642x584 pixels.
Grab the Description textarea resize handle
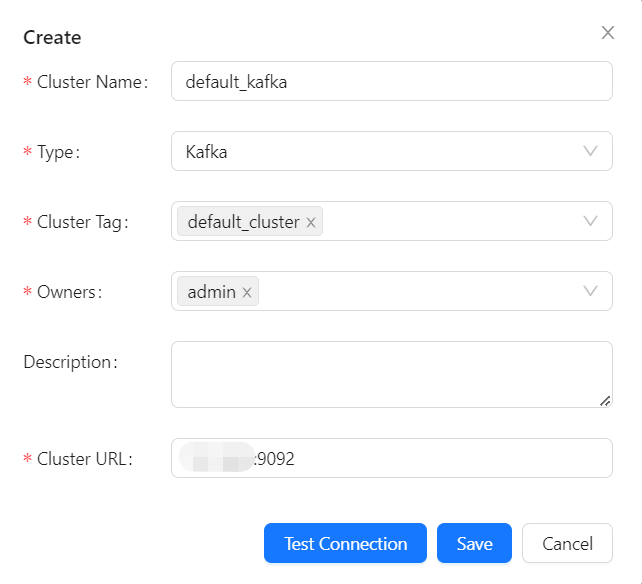coord(605,400)
